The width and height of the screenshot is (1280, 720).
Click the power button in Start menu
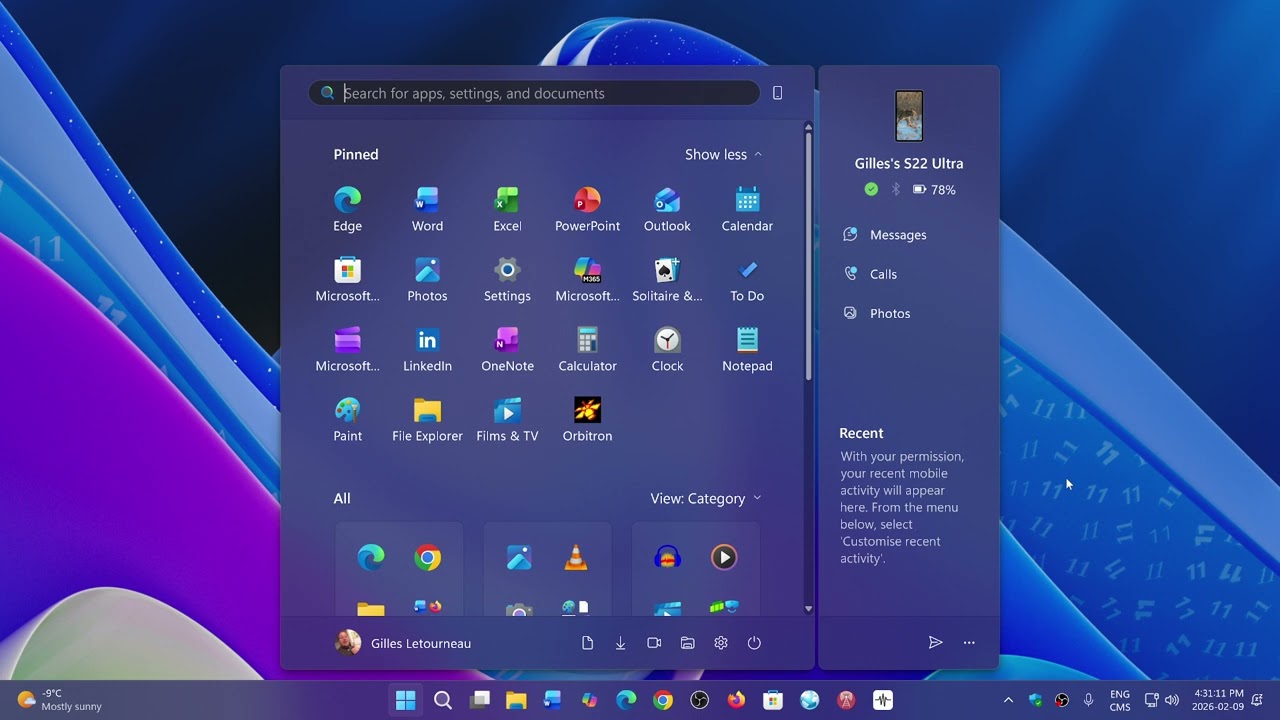coord(754,643)
